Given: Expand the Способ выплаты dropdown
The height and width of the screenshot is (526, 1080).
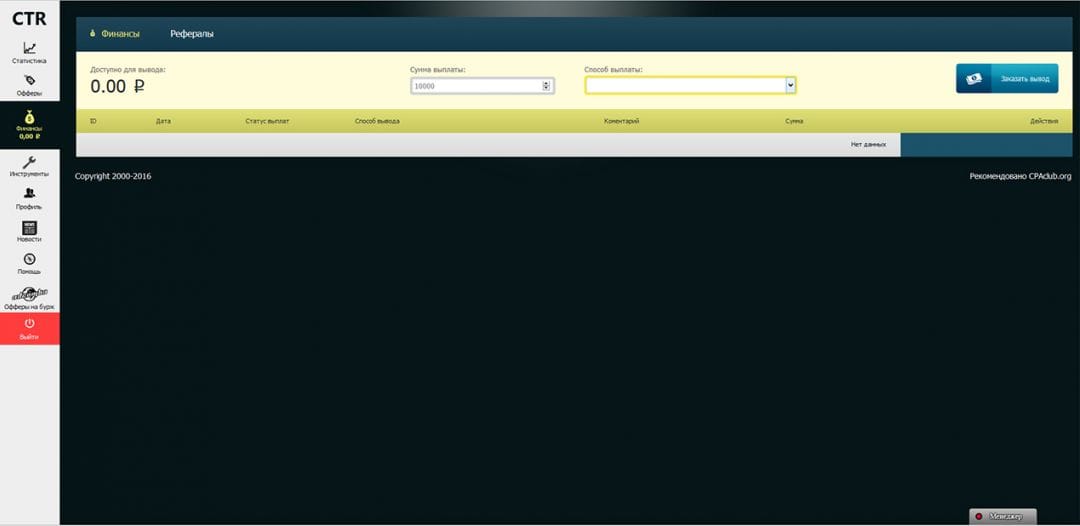Looking at the screenshot, I should [790, 86].
